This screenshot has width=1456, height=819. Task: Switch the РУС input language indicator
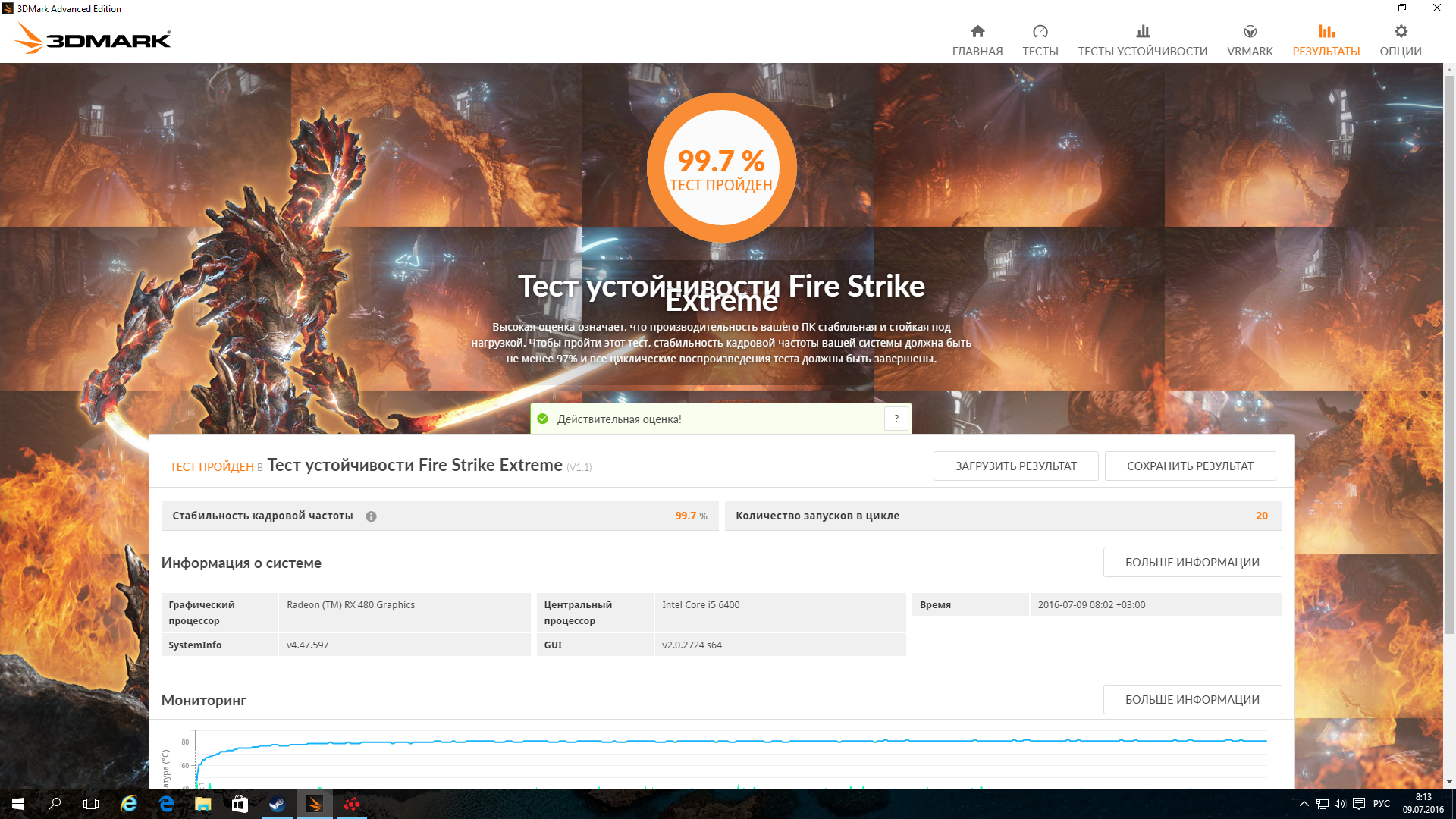(x=1381, y=804)
